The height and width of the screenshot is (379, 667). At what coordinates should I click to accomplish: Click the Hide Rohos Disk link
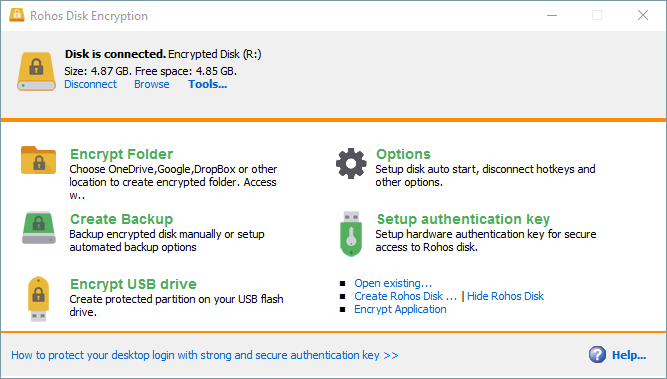coord(505,296)
